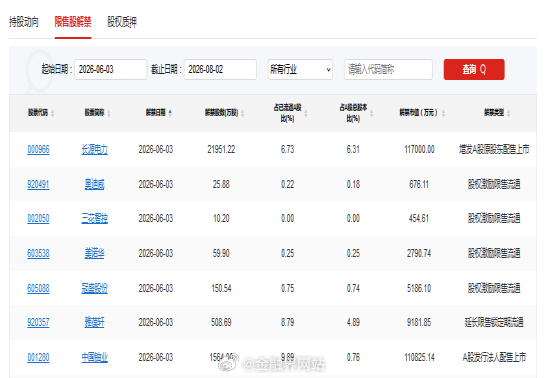This screenshot has width=547, height=378.
Task: Click the 解禁日期 column header
Action: tap(156, 113)
